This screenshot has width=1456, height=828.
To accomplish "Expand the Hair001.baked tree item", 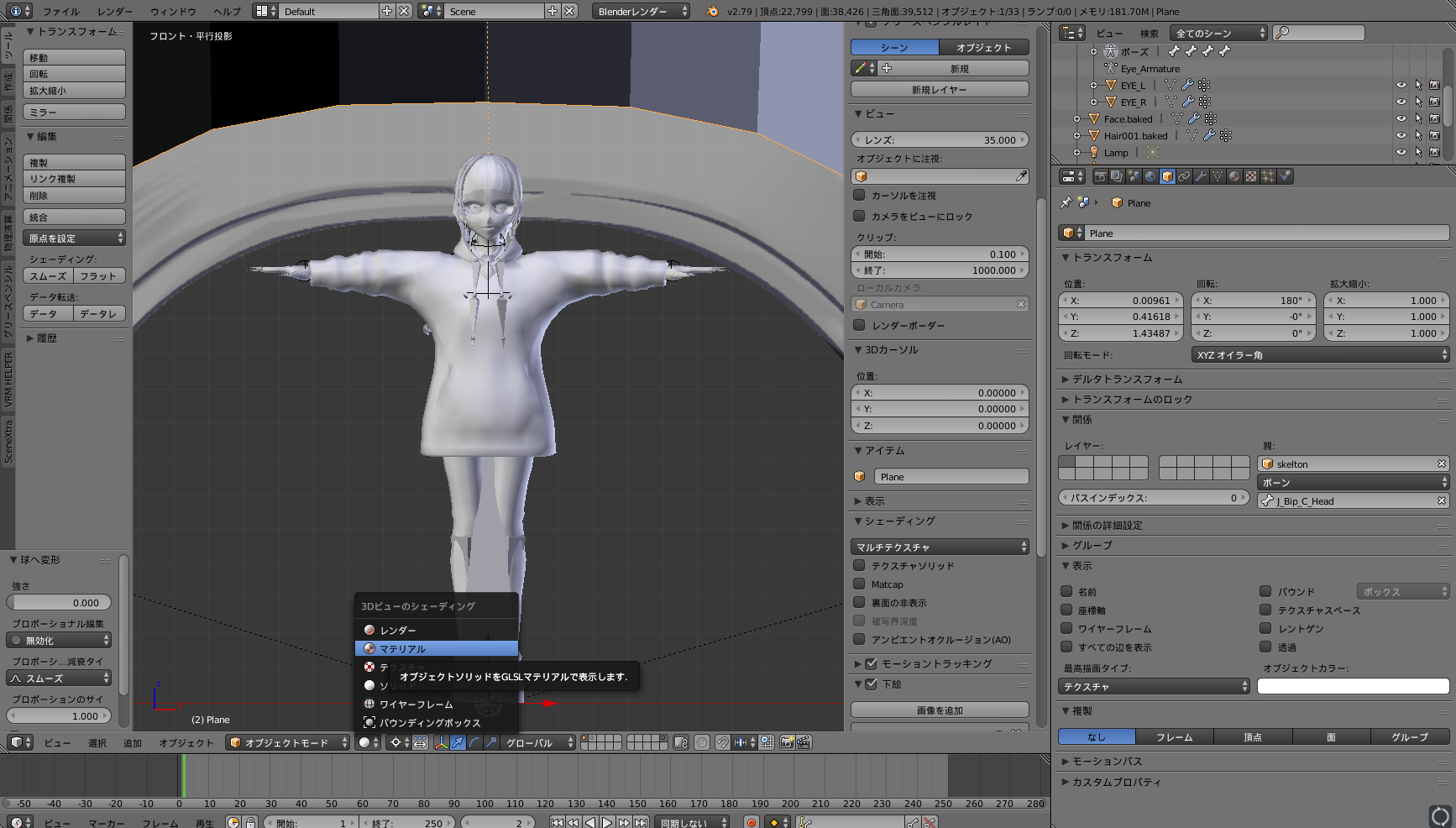I will (x=1077, y=136).
